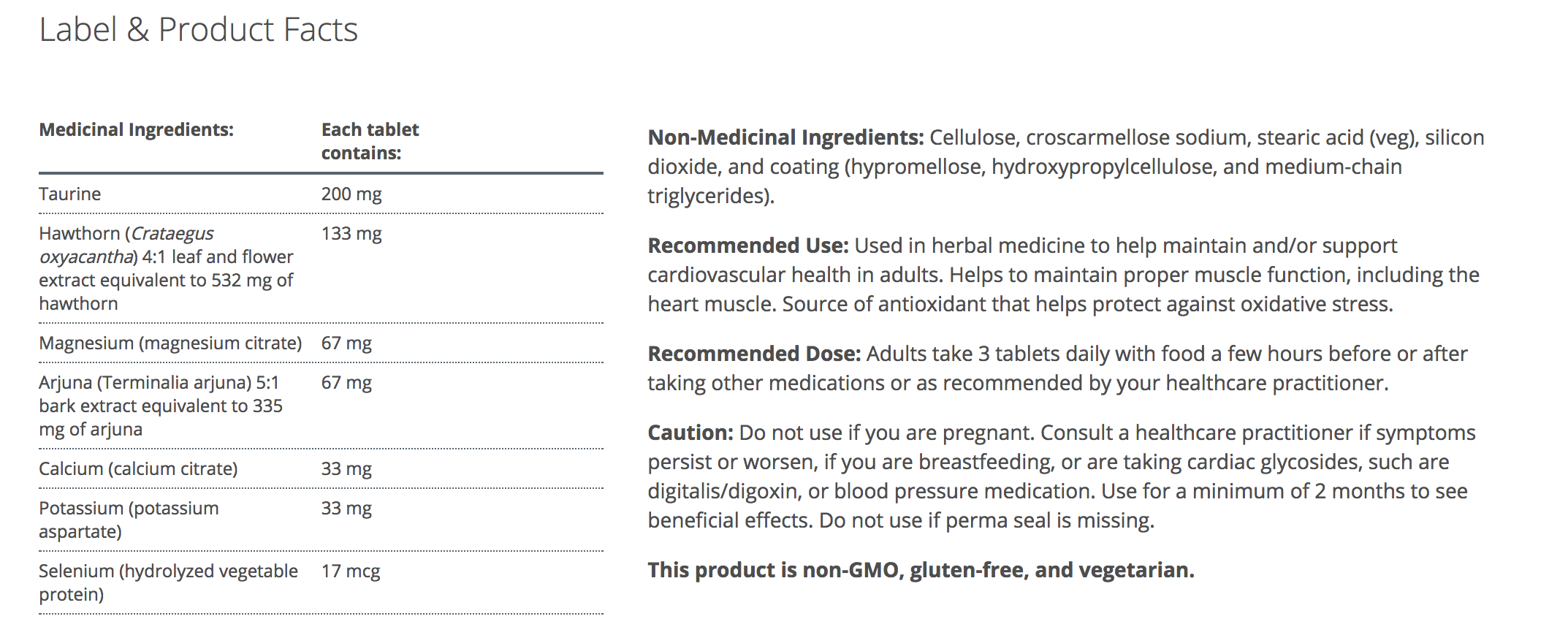Click the Potassium (potassium aspartate) ingredient
The width and height of the screenshot is (1568, 627).
tap(129, 520)
